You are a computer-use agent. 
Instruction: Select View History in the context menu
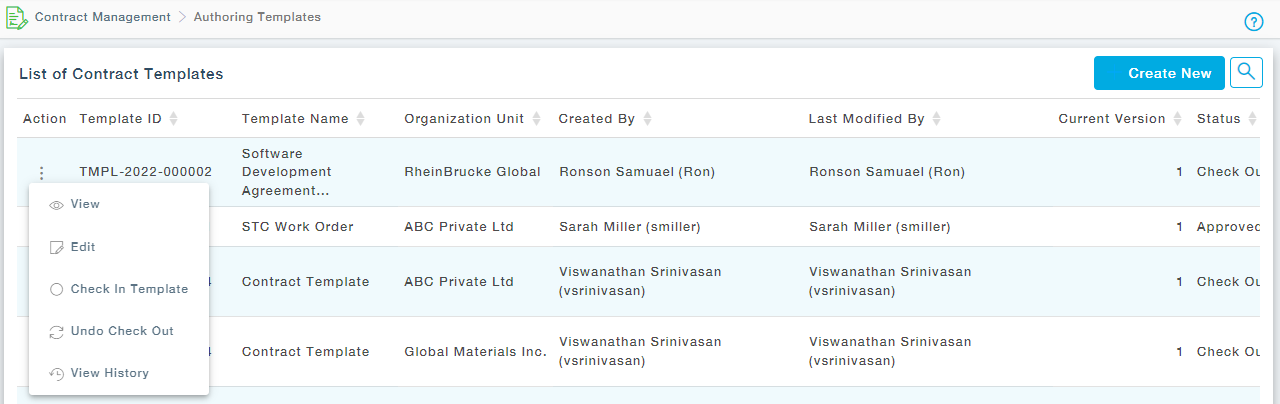click(109, 373)
